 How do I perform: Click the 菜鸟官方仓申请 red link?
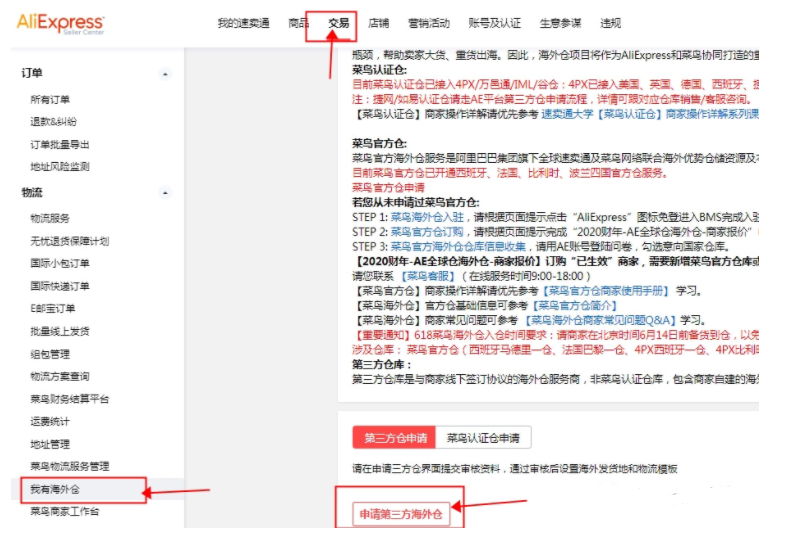click(387, 187)
